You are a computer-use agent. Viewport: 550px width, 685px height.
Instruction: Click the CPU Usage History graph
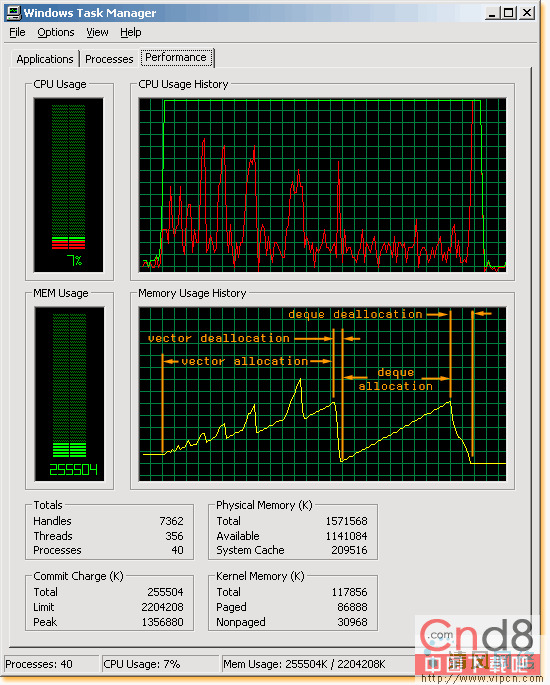click(322, 185)
